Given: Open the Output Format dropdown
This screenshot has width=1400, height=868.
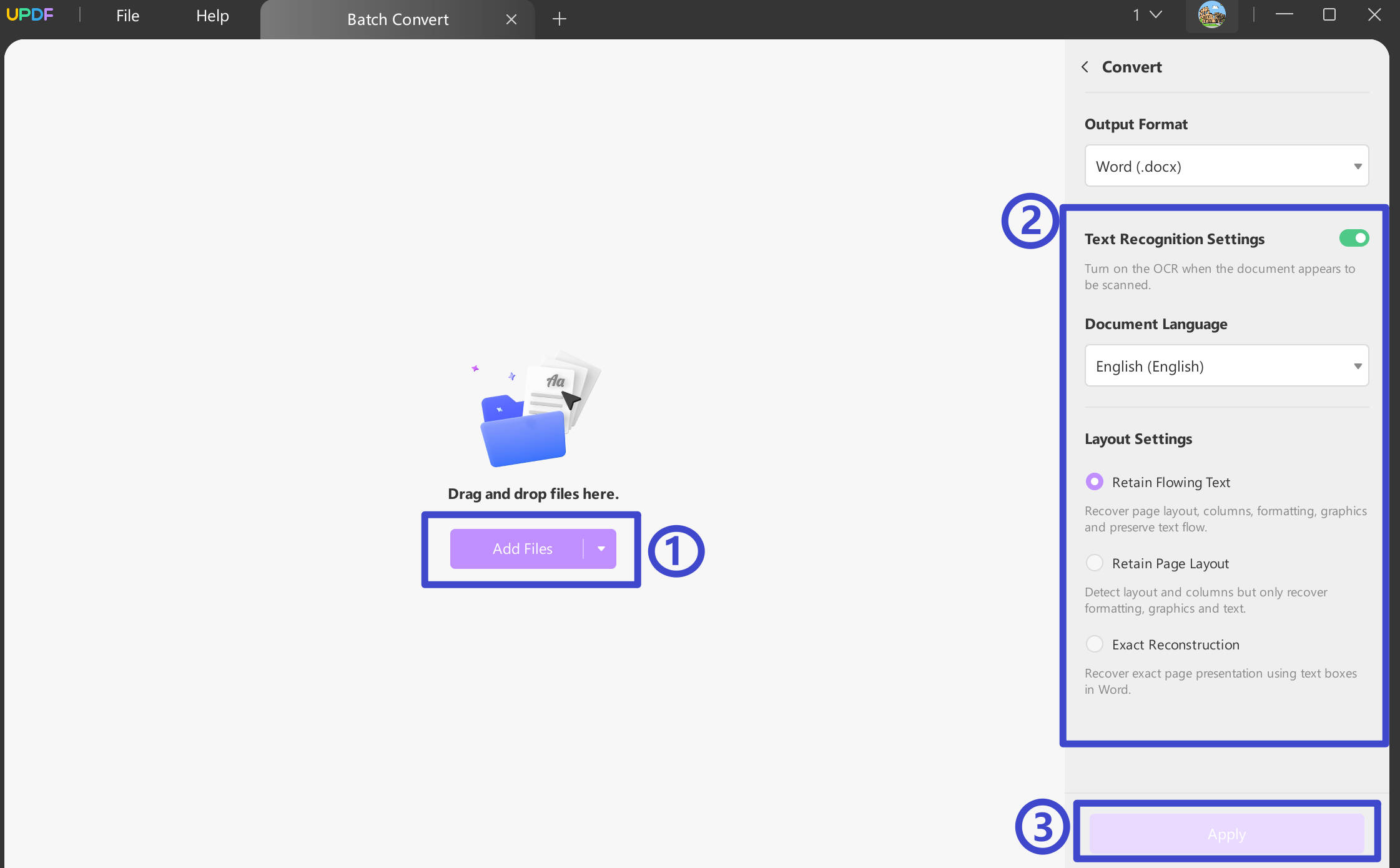Looking at the screenshot, I should [x=1226, y=166].
